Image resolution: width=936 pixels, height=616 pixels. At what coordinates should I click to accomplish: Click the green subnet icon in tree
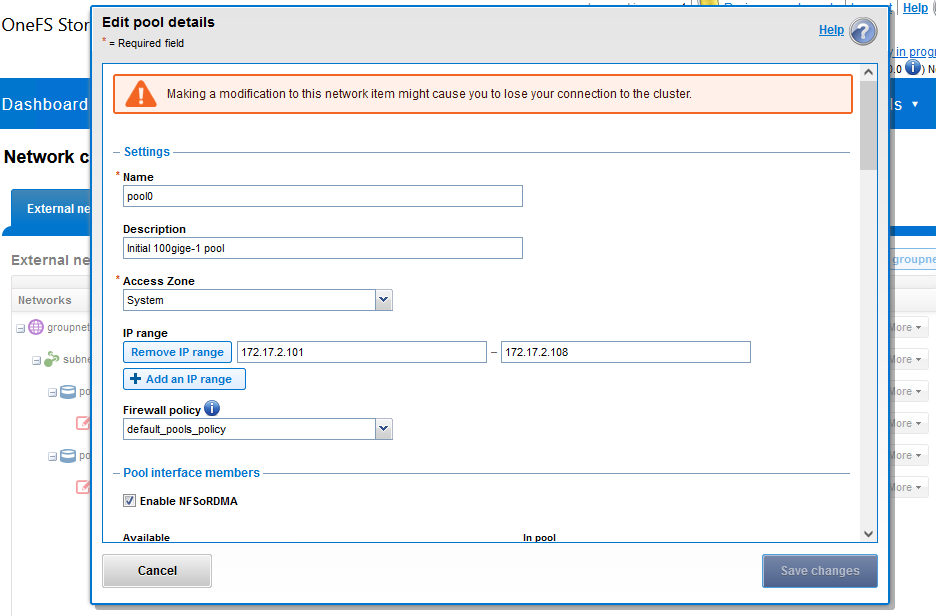(x=51, y=359)
